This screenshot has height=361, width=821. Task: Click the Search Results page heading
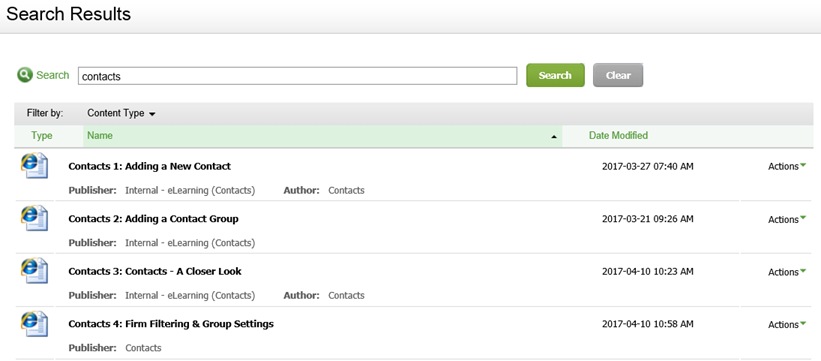(68, 14)
